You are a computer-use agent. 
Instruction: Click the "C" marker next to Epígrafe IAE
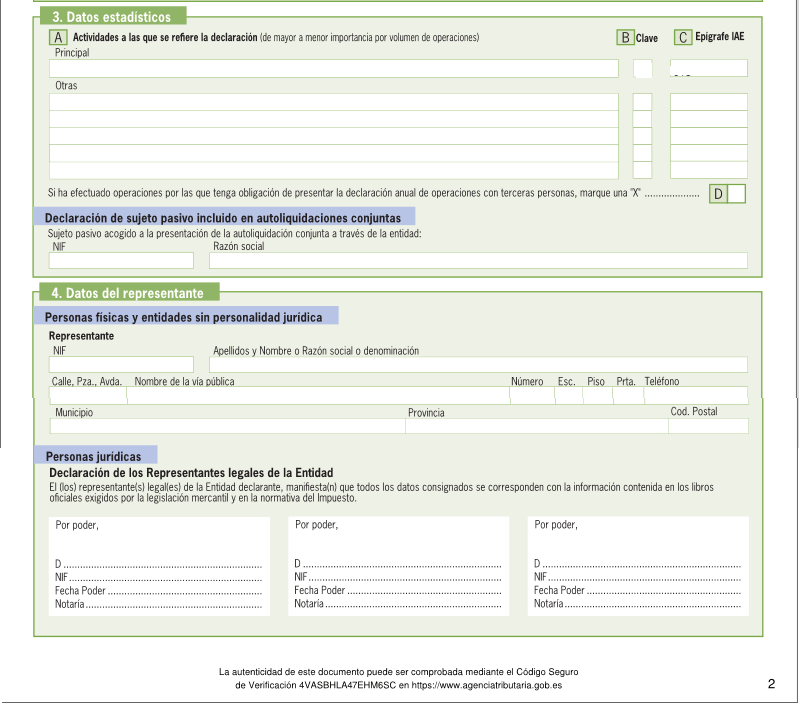683,38
